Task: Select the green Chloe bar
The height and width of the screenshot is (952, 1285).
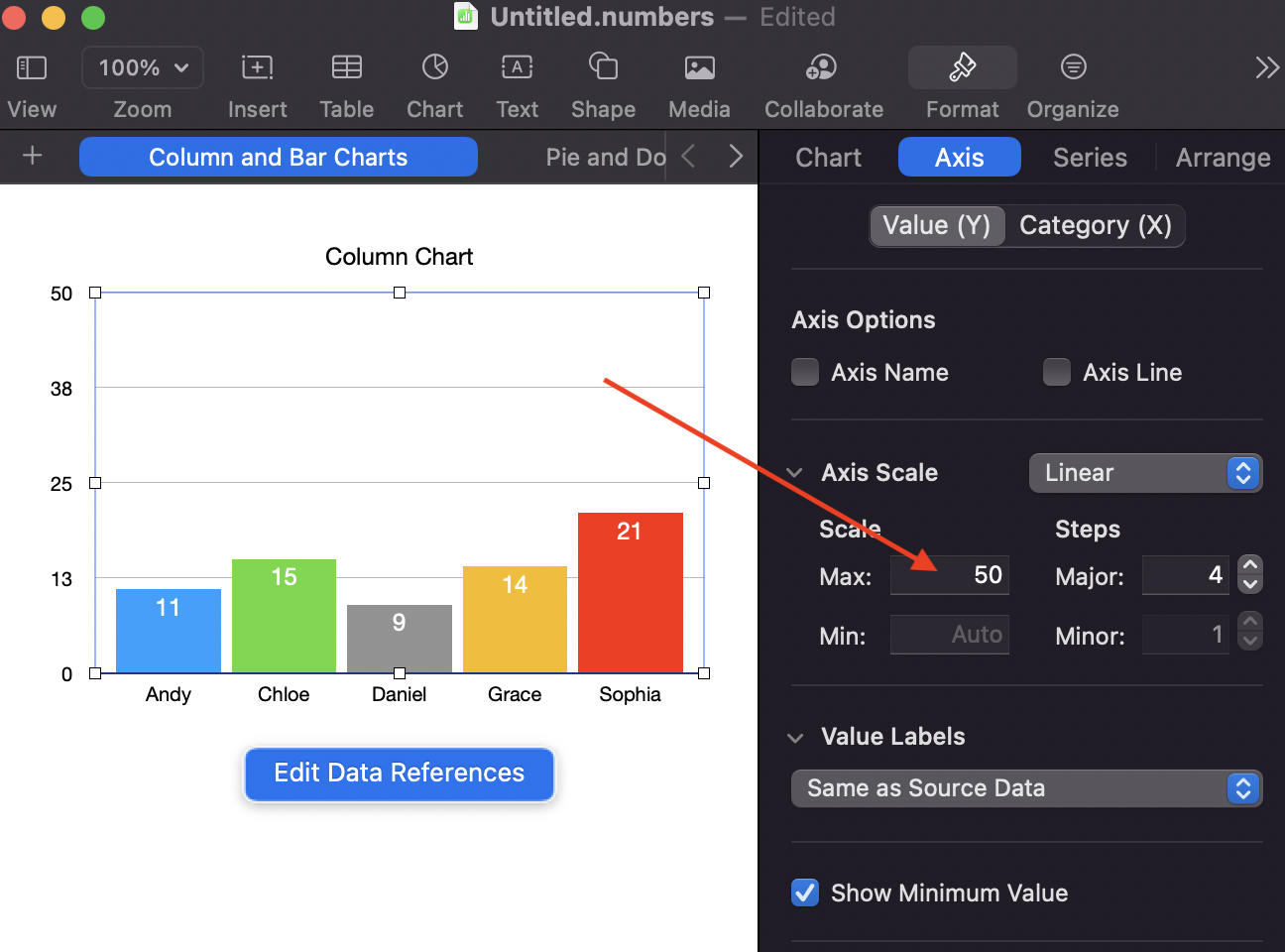Action: (x=284, y=617)
